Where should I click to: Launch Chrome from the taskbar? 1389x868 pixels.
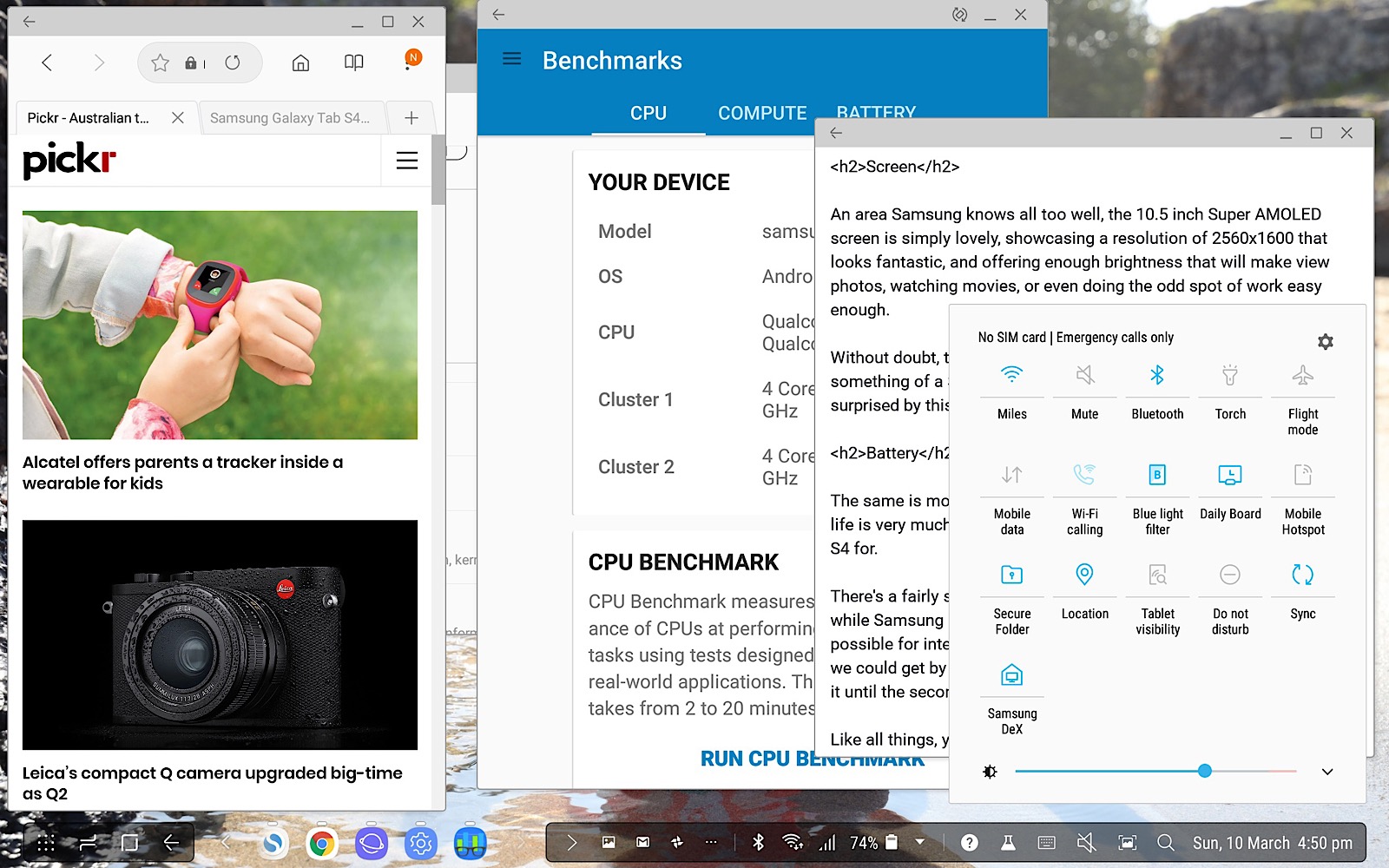[322, 843]
